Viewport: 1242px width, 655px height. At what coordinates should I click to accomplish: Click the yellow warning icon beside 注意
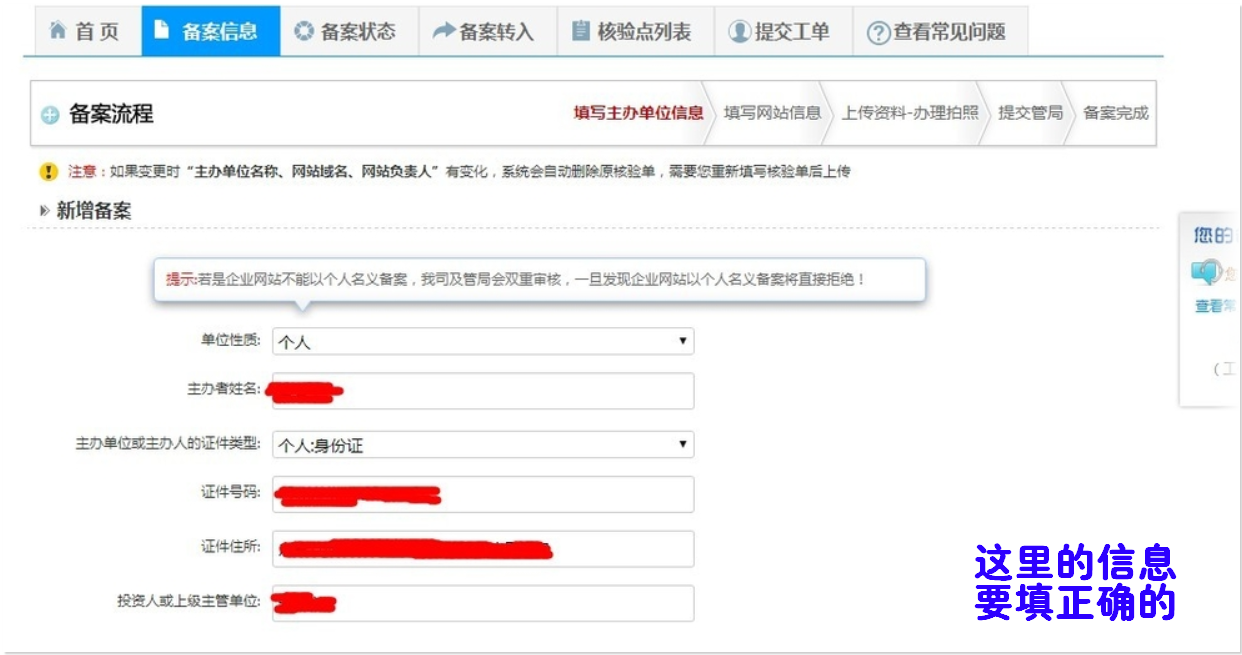pos(48,172)
